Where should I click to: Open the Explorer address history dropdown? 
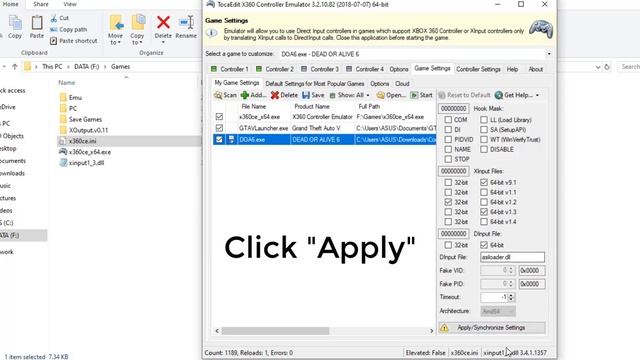[598, 67]
